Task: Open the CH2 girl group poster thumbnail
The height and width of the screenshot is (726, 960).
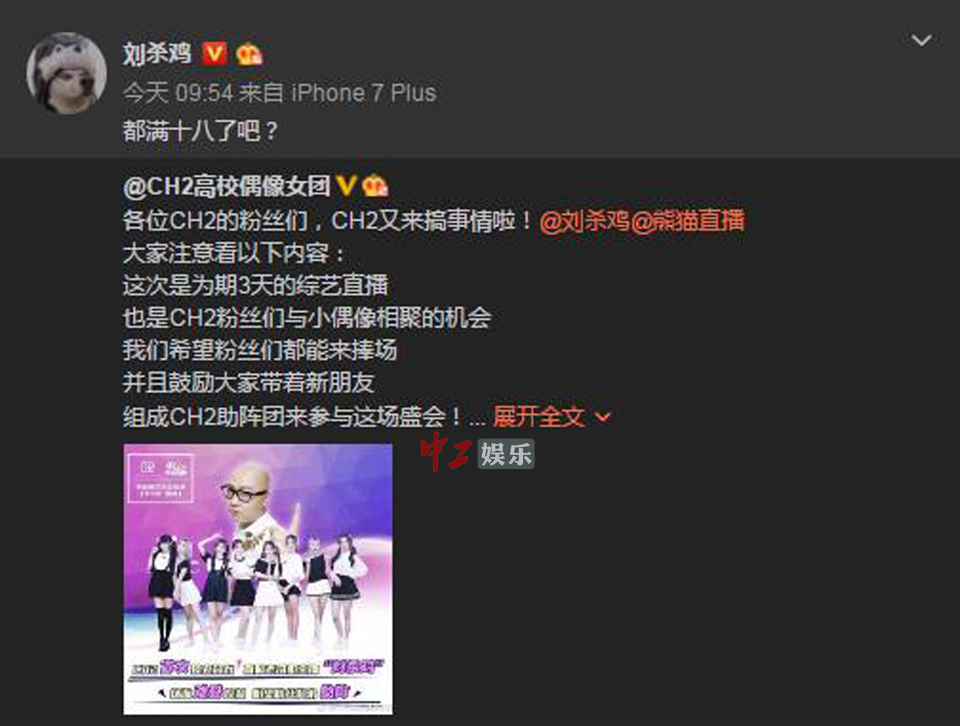Action: (258, 579)
